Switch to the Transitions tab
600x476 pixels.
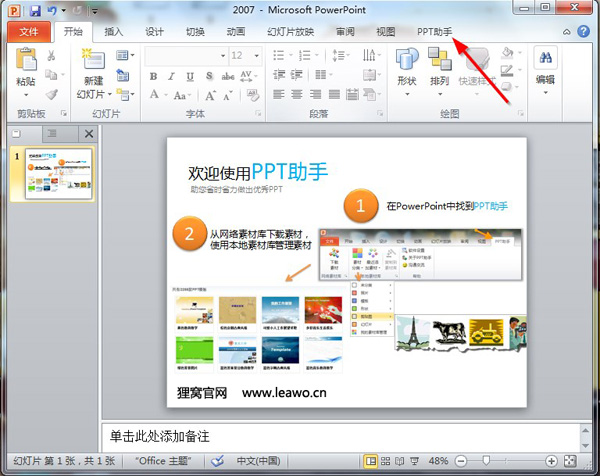[x=195, y=31]
